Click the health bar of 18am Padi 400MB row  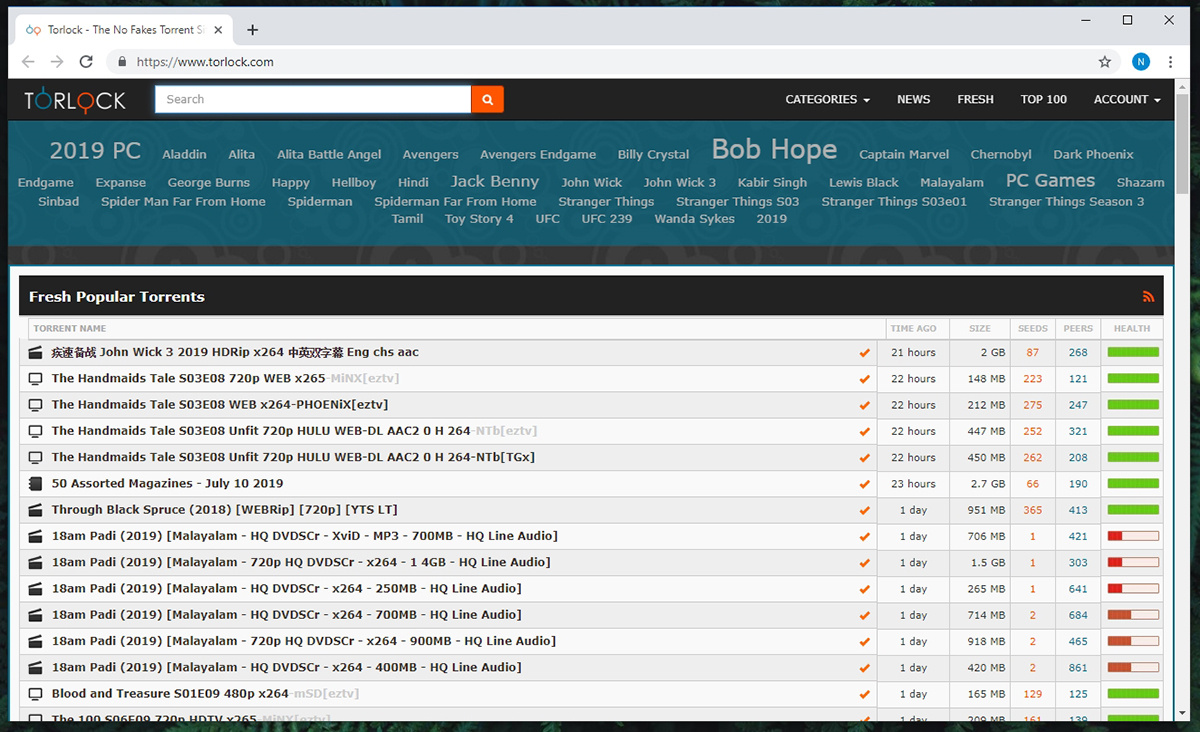[1133, 667]
